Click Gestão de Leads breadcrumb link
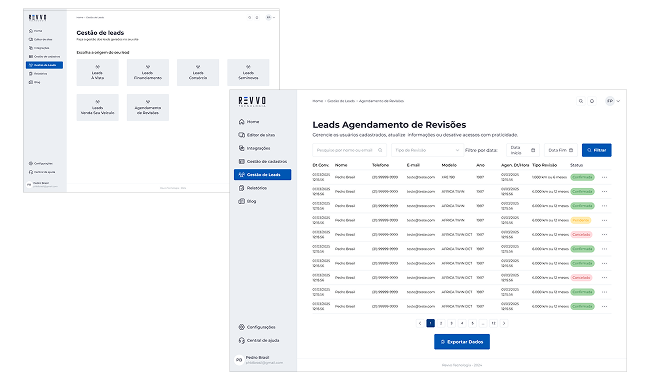Screen dimensions: 650x382 pyautogui.click(x=341, y=101)
